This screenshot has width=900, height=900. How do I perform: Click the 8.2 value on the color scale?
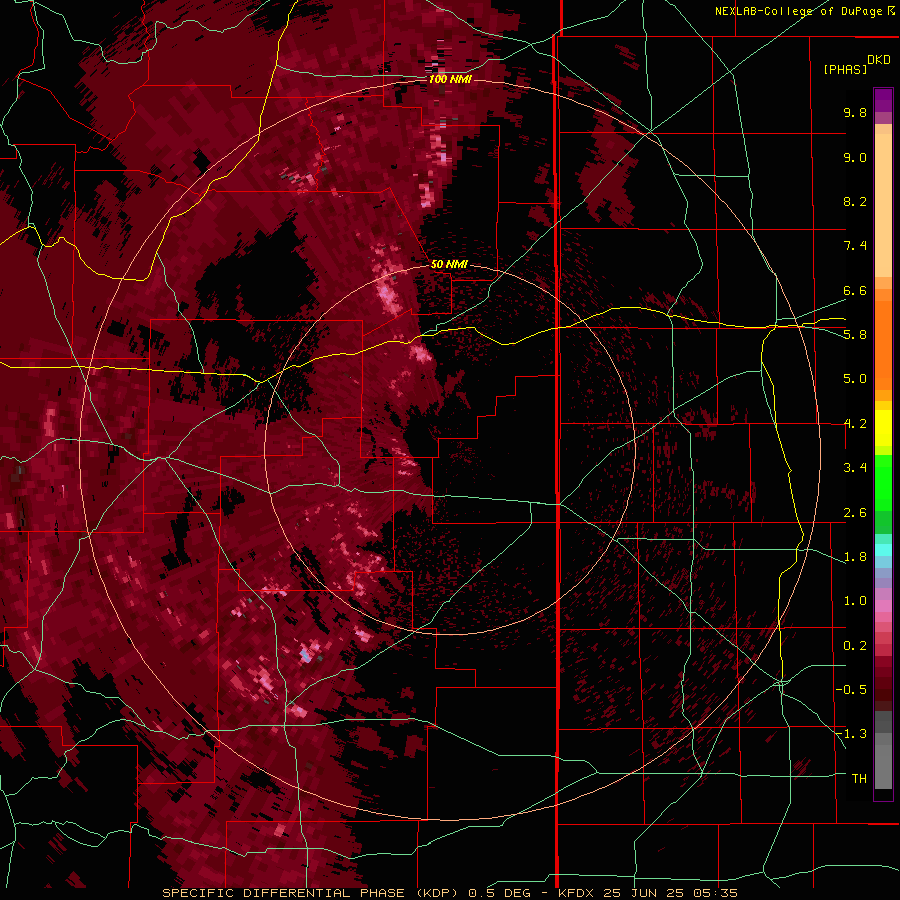tap(855, 201)
